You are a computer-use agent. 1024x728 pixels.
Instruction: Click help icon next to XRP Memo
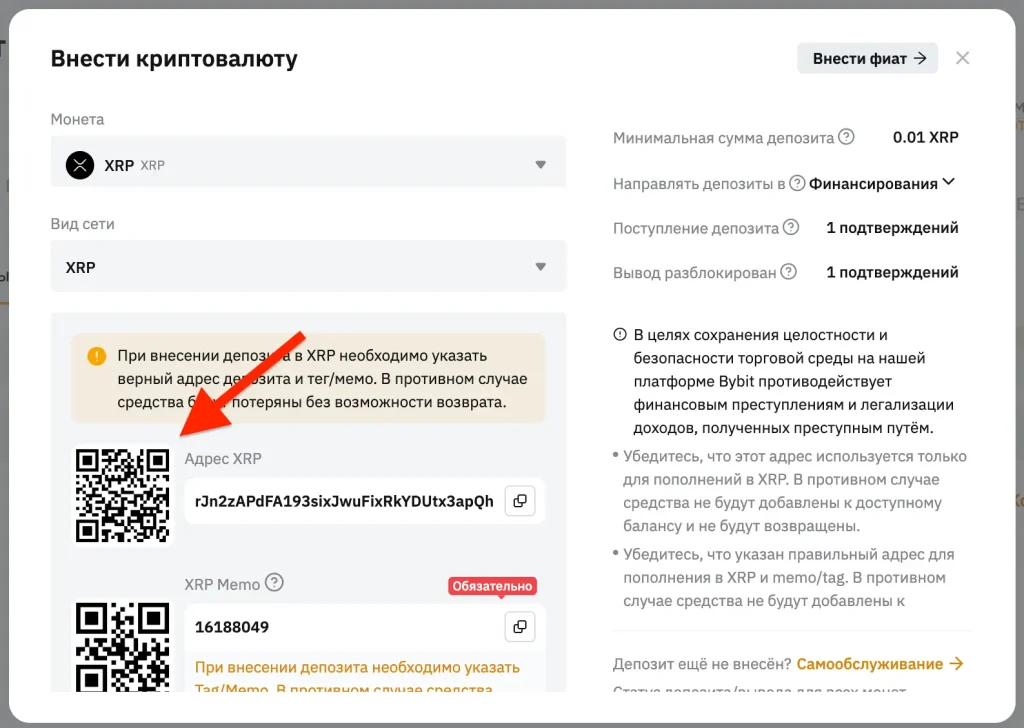click(x=274, y=582)
